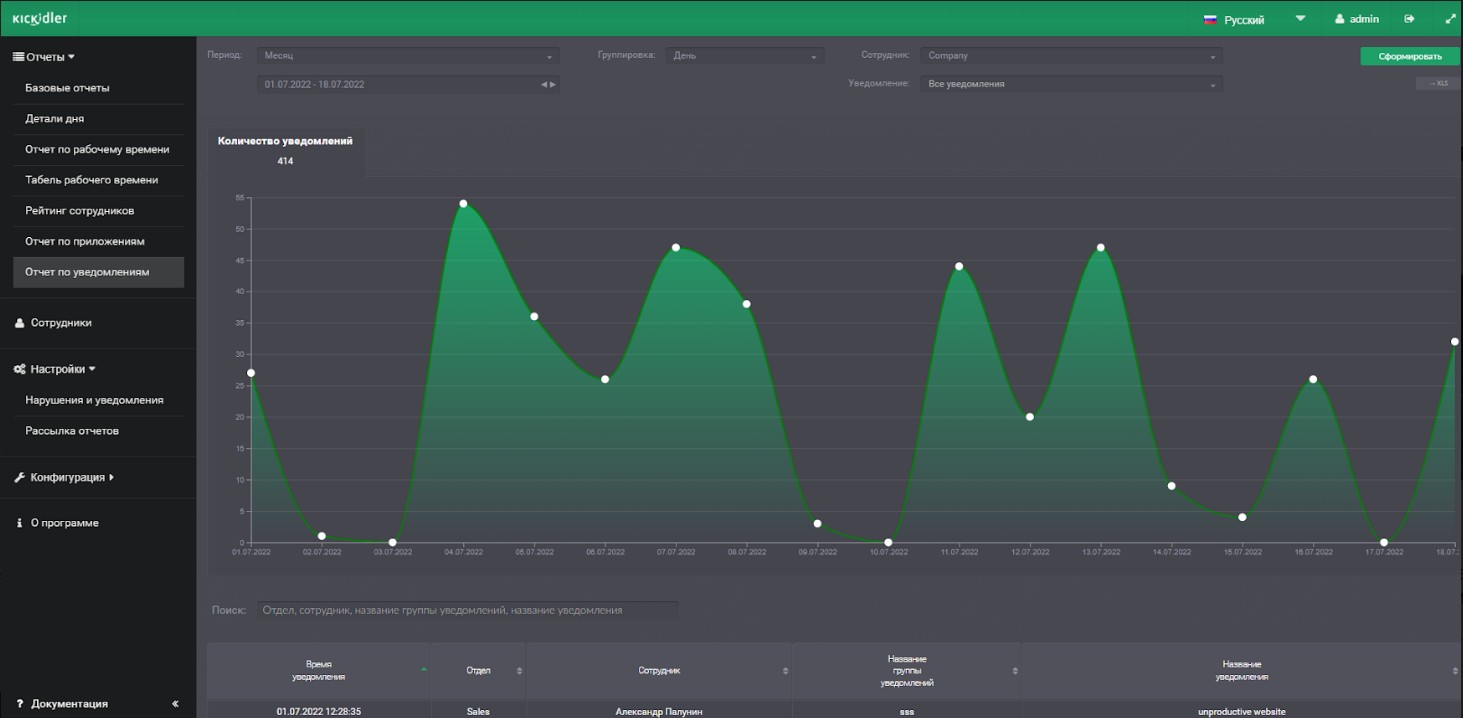Viewport: 1463px width, 718px height.
Task: Click the logout icon next to admin
Action: click(x=1410, y=19)
